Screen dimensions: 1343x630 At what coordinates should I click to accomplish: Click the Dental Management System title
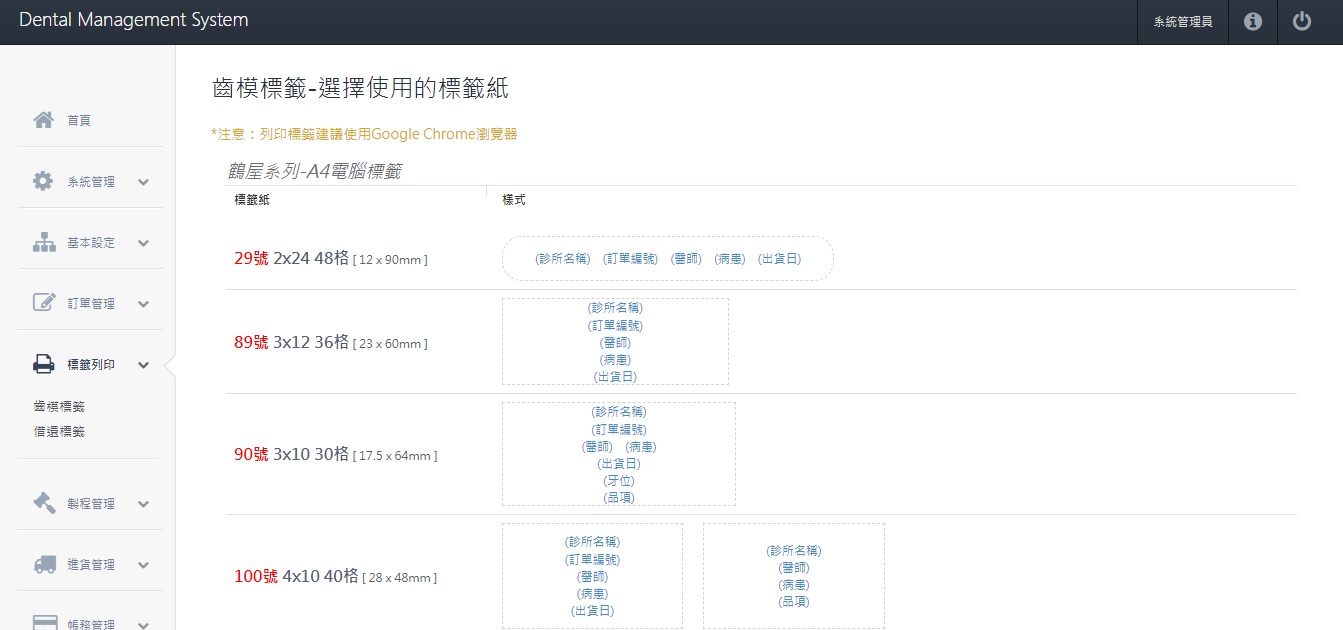click(134, 20)
